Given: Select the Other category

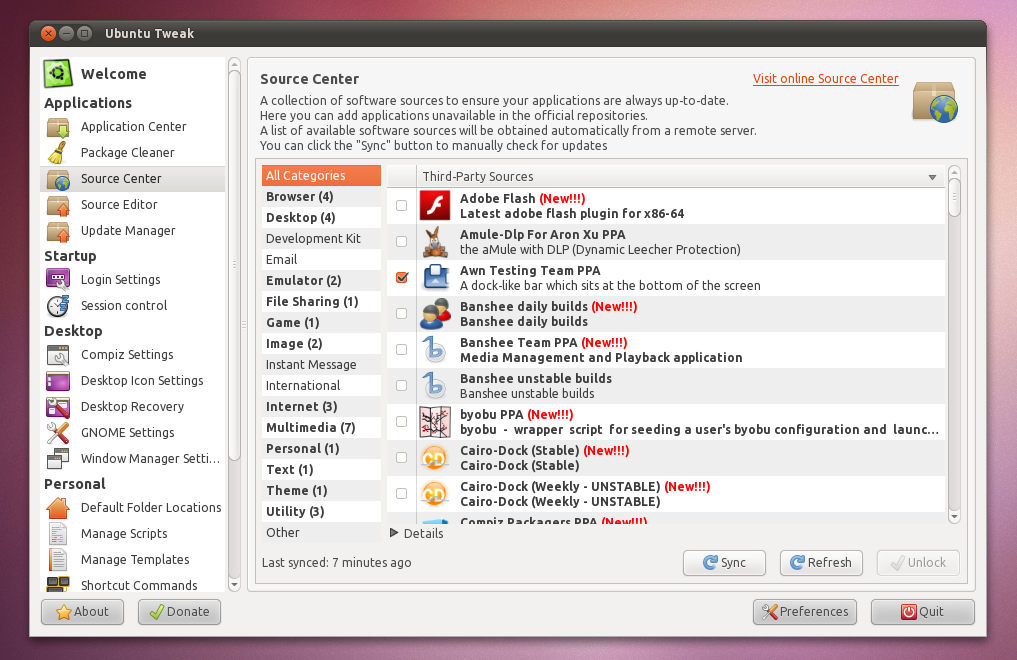Looking at the screenshot, I should coord(321,532).
